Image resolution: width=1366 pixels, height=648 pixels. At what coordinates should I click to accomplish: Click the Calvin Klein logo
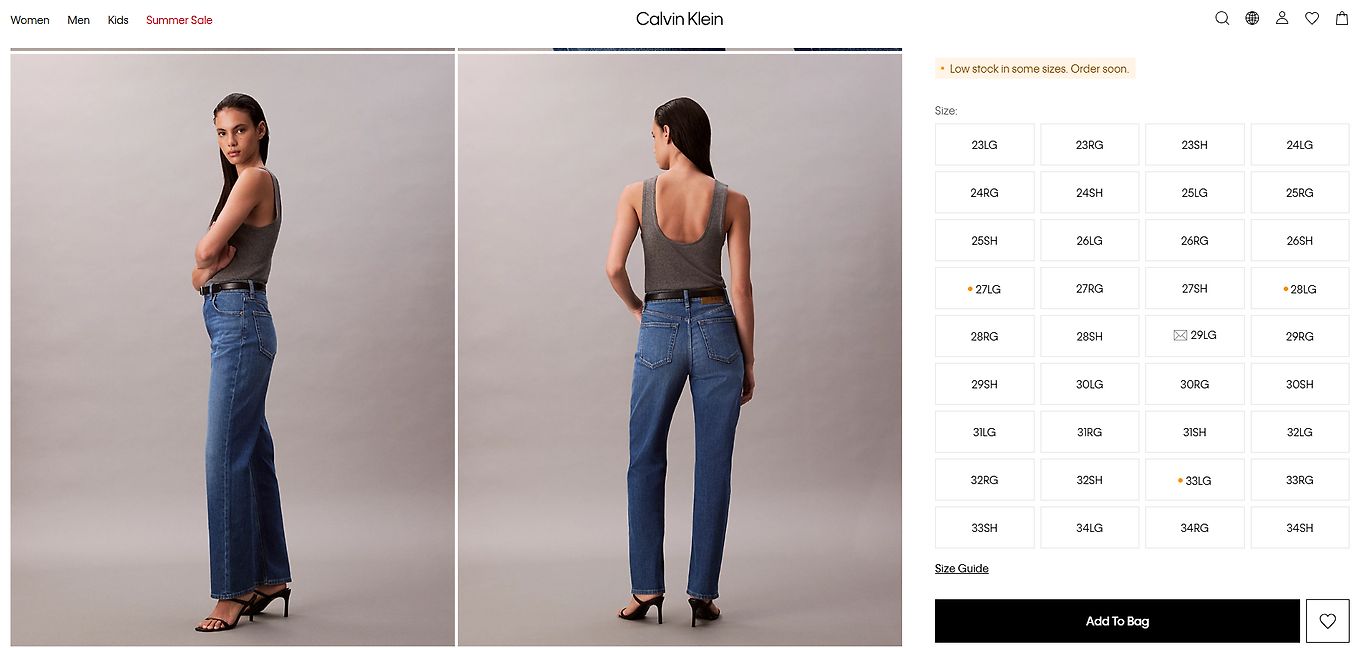tap(679, 19)
